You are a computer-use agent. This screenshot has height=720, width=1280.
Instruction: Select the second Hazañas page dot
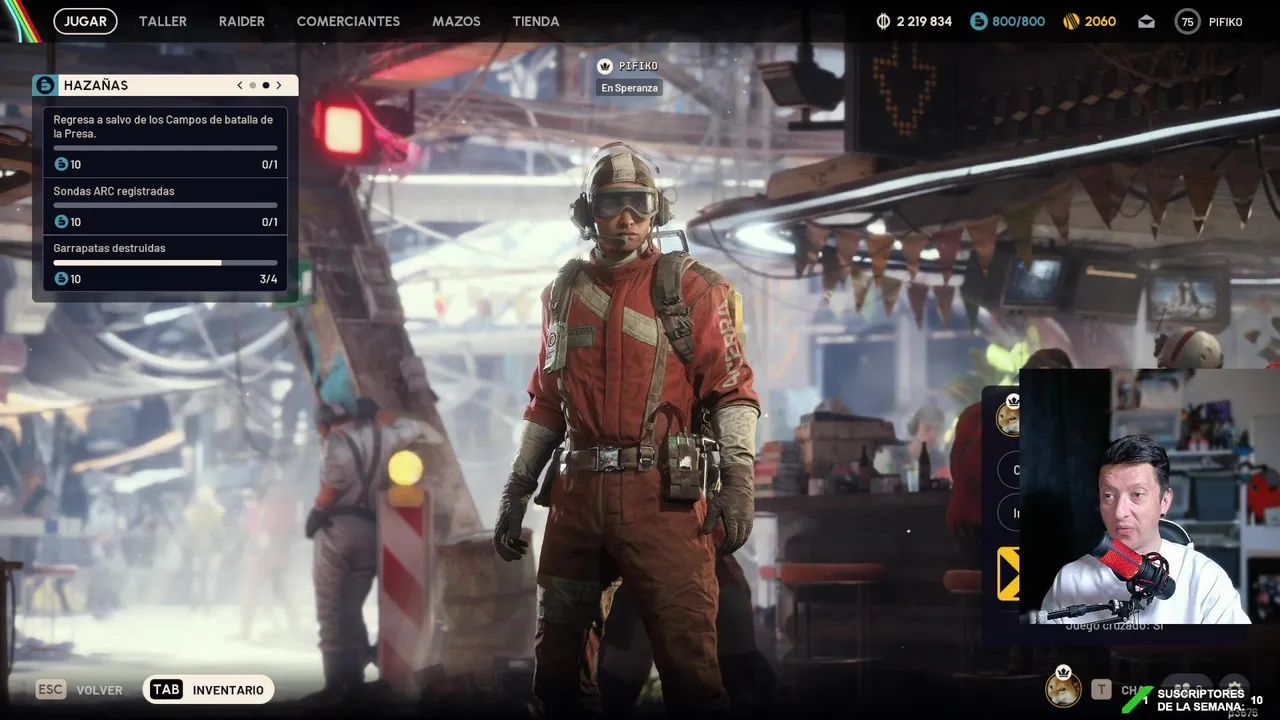pos(266,85)
